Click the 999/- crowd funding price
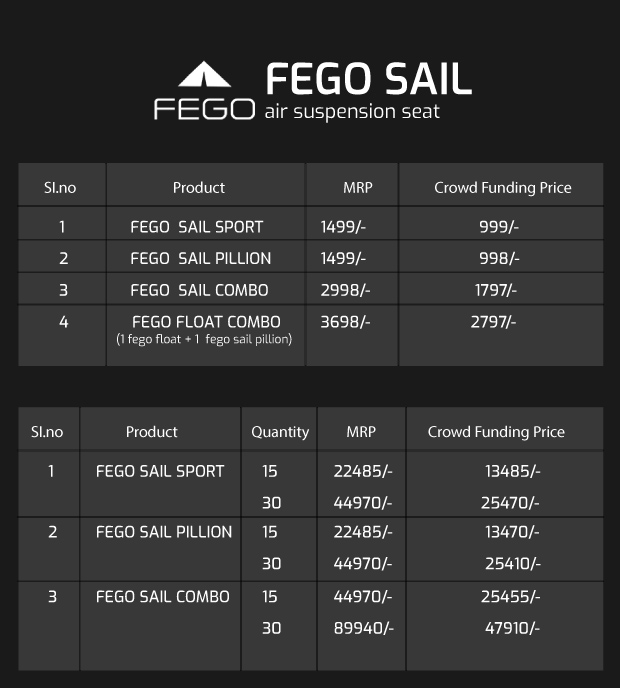The image size is (620, 688). click(500, 227)
